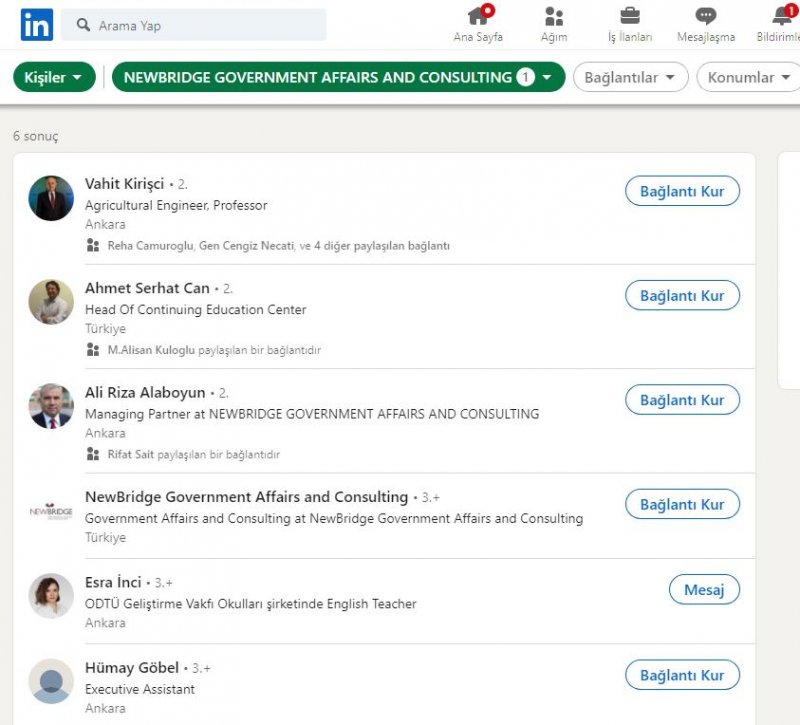The width and height of the screenshot is (800, 725).
Task: Click shared connections icon under Vahit Kirişci
Action: [x=93, y=245]
